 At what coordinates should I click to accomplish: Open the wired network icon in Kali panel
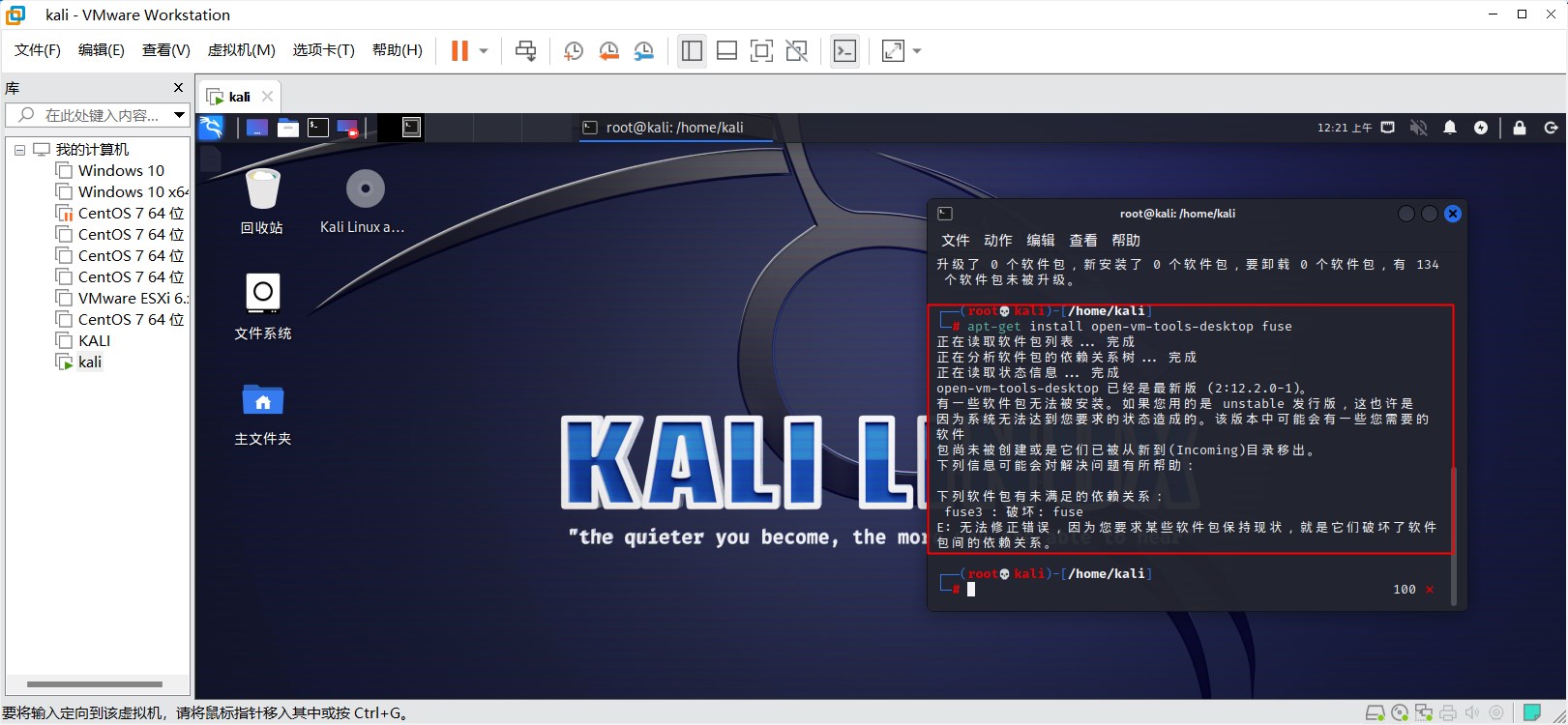coord(1388,128)
